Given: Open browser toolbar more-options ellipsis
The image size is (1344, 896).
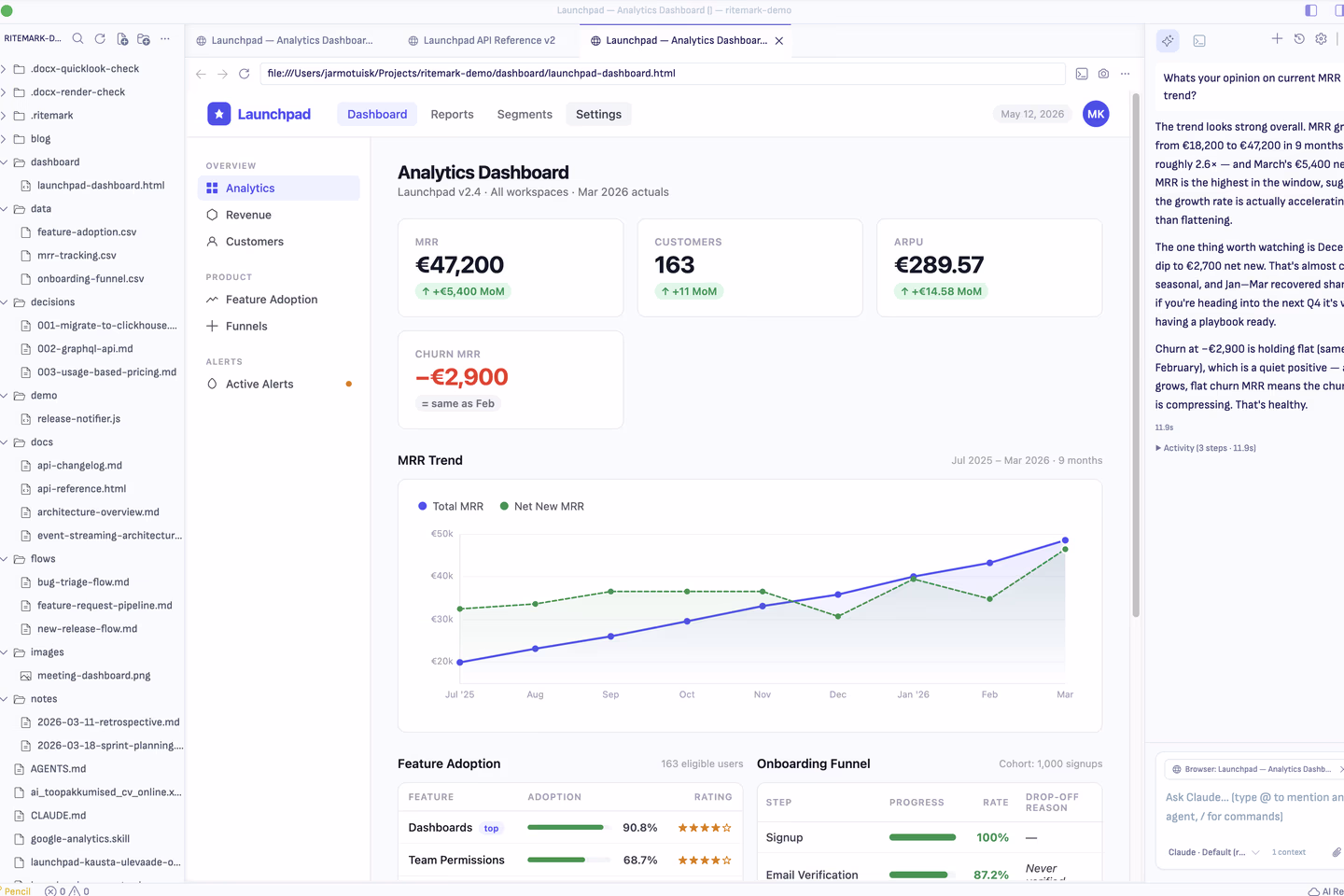Looking at the screenshot, I should pos(1126,74).
